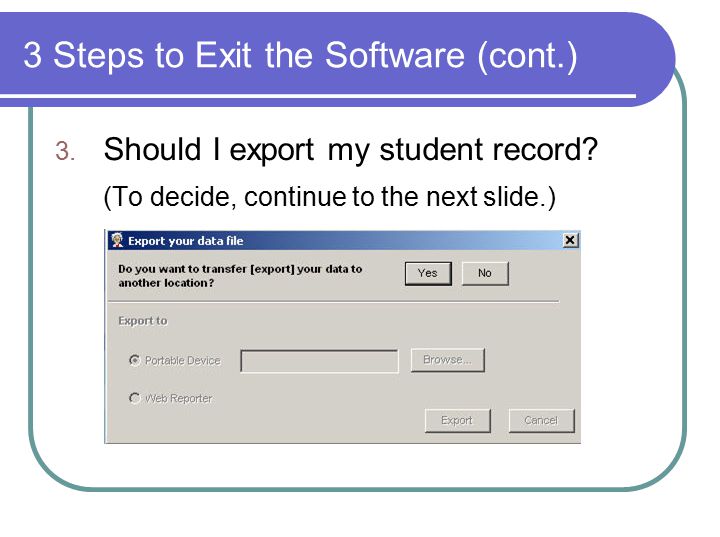Click the 'Export your data file' title bar

(343, 240)
